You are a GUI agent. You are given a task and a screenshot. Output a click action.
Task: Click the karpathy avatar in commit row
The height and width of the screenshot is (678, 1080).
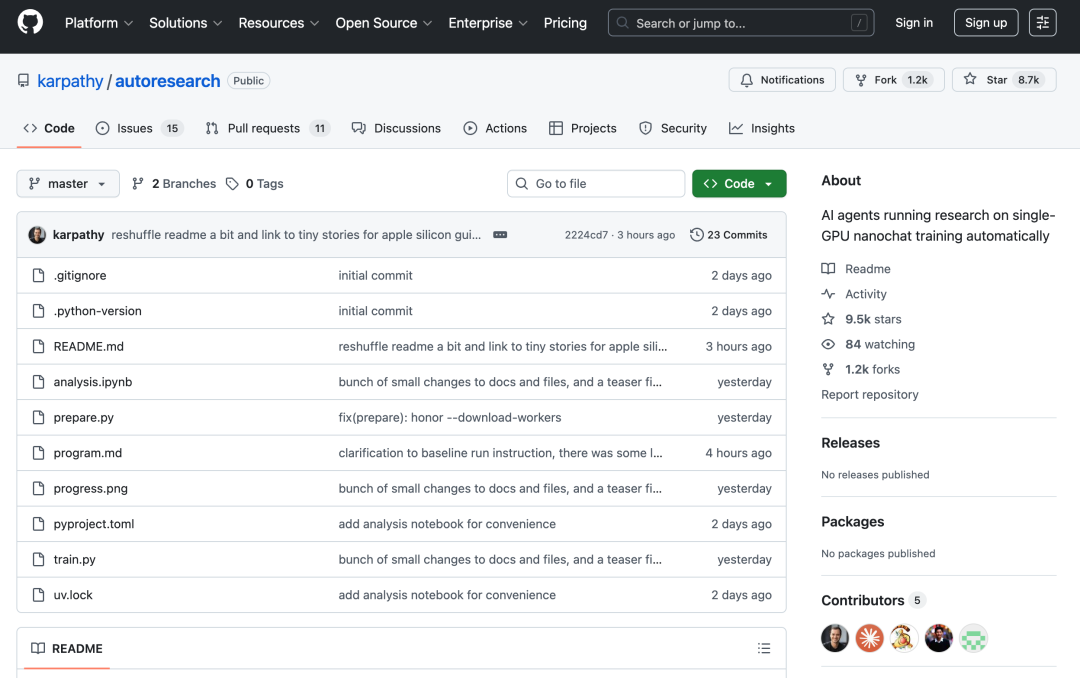tap(37, 235)
